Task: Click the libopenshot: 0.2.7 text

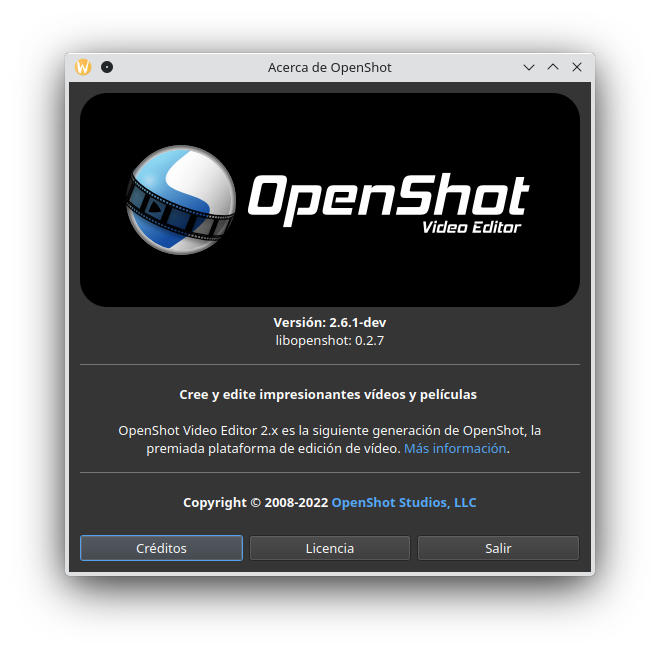Action: click(x=330, y=340)
